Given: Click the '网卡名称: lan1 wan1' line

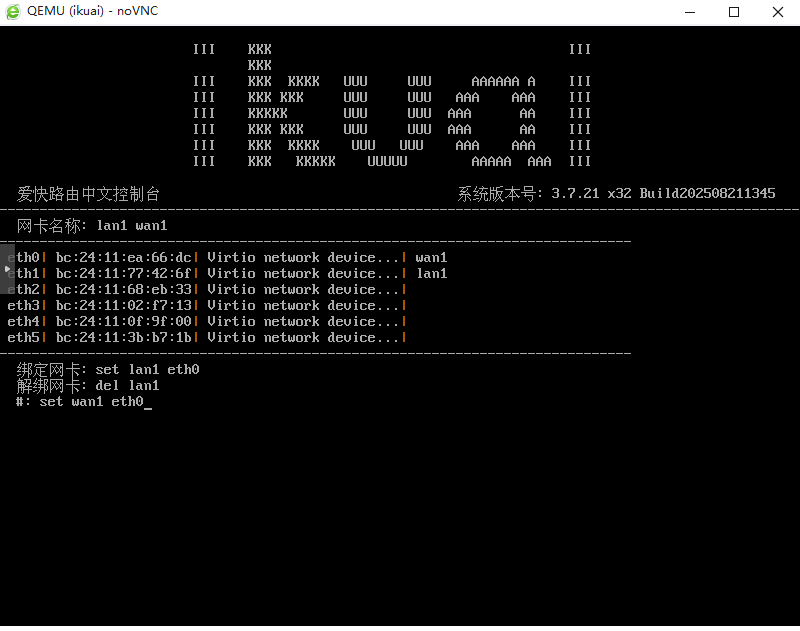Looking at the screenshot, I should pyautogui.click(x=92, y=225).
